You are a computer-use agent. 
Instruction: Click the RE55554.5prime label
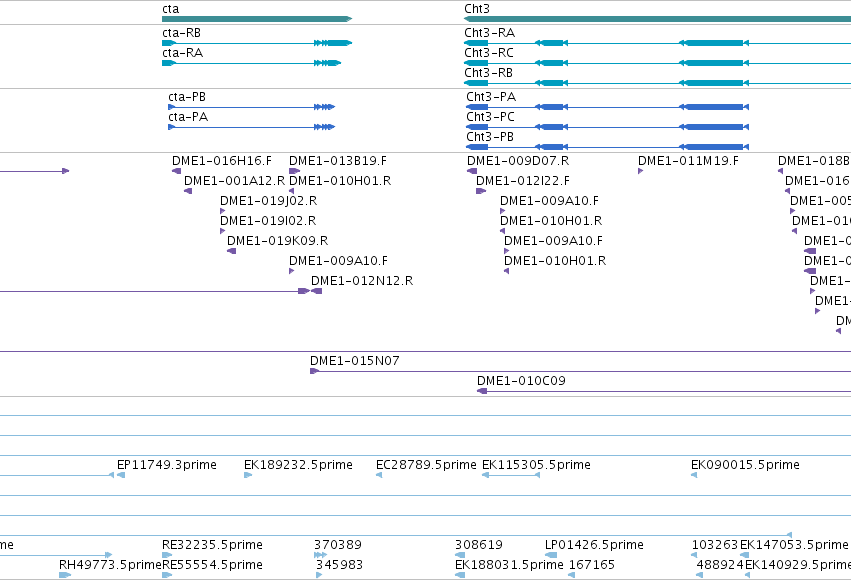212,565
